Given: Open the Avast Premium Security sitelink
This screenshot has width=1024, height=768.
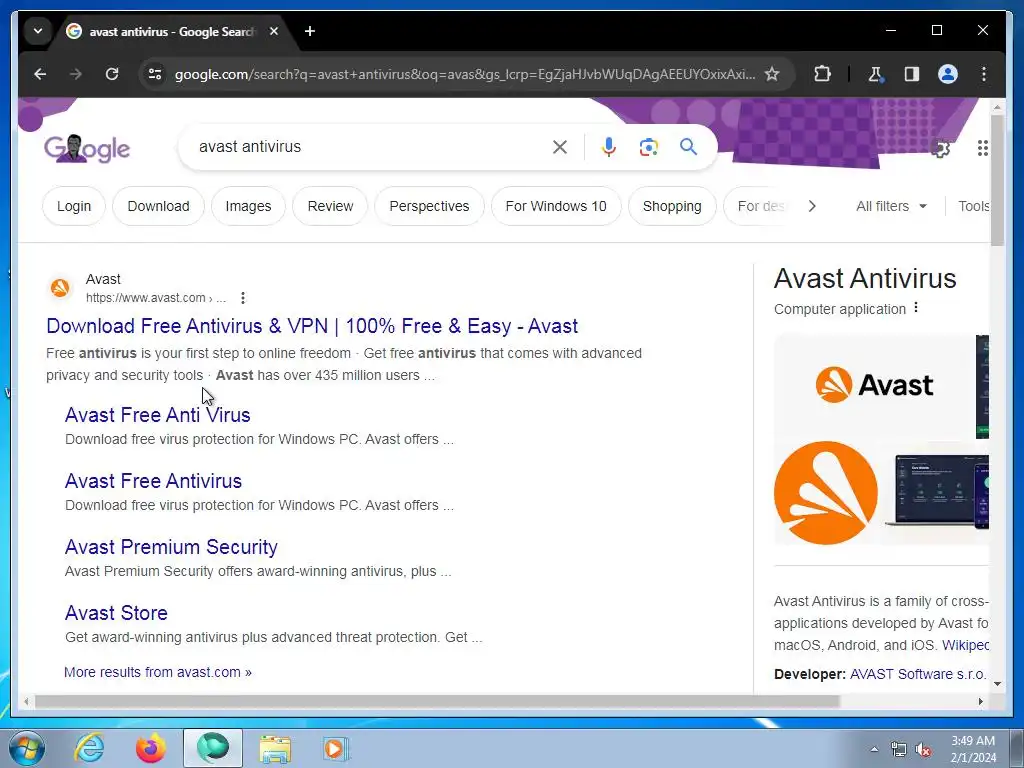Looking at the screenshot, I should (x=171, y=547).
